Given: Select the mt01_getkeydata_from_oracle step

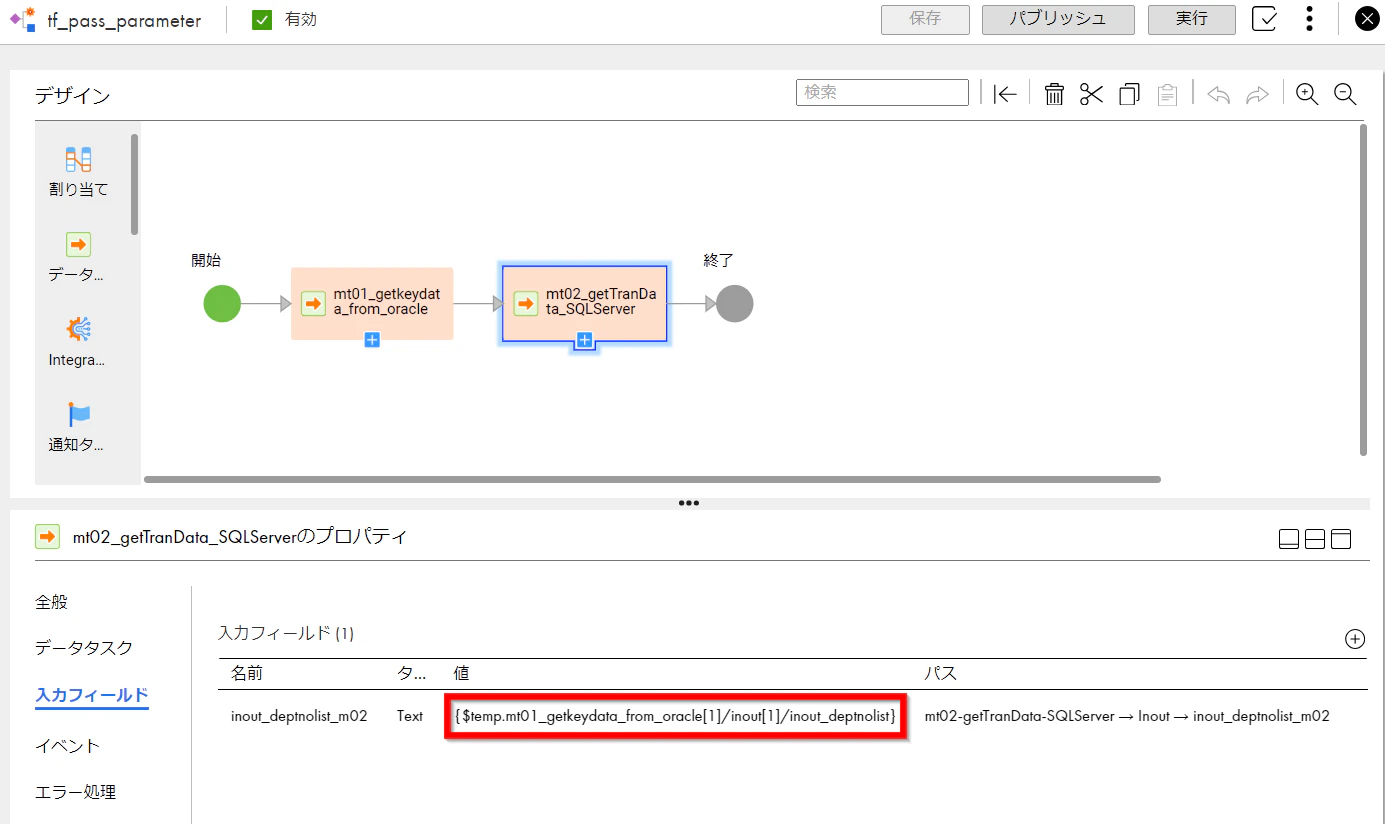Looking at the screenshot, I should (372, 303).
